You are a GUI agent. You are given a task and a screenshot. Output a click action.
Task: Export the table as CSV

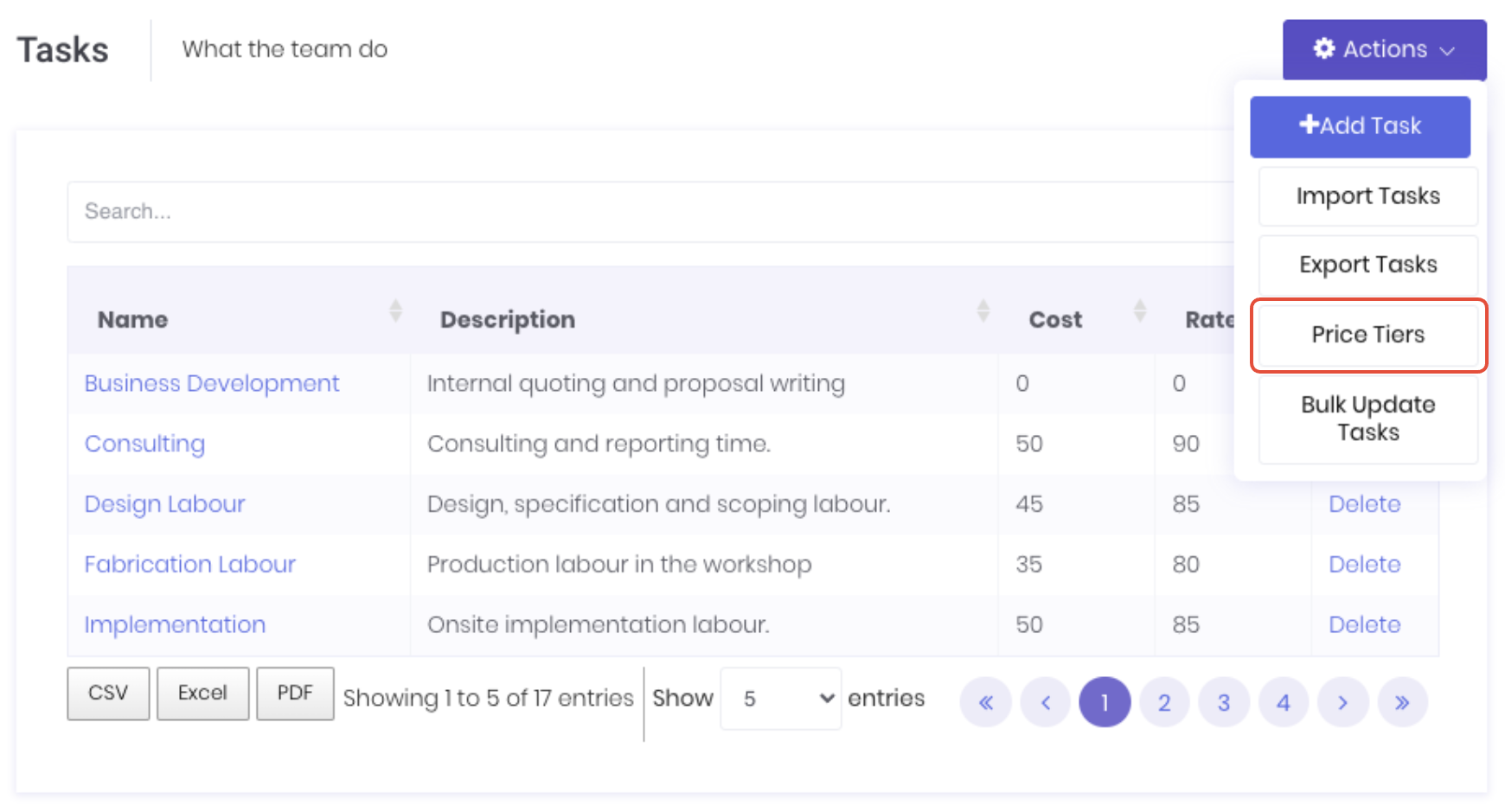tap(108, 694)
